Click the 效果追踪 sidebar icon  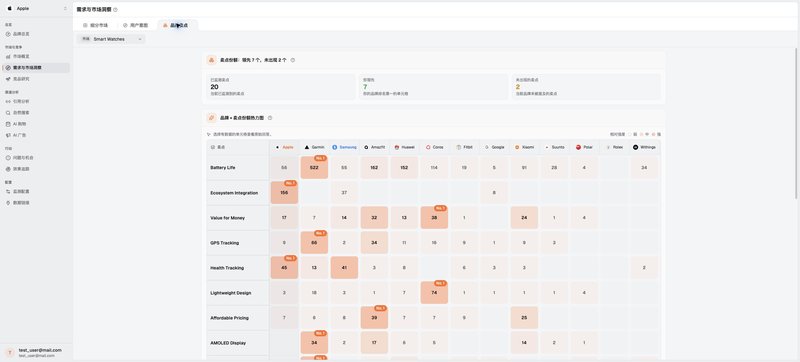[x=8, y=169]
